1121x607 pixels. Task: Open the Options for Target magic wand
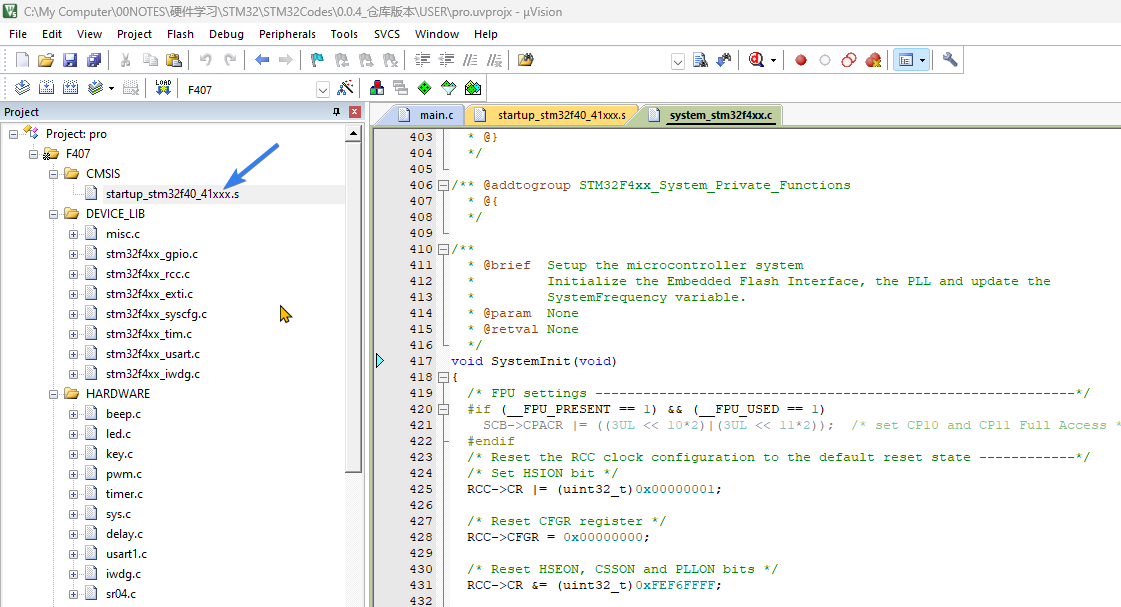(x=346, y=88)
